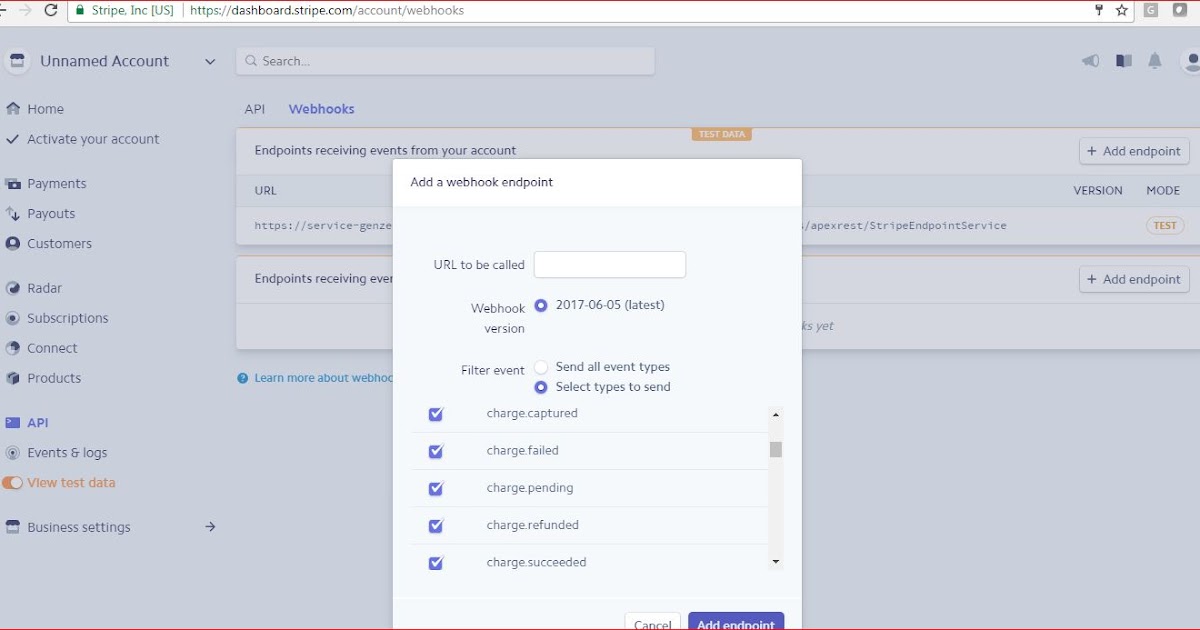Switch to the Webhooks tab
Screen dimensions: 1200x630
tap(321, 108)
